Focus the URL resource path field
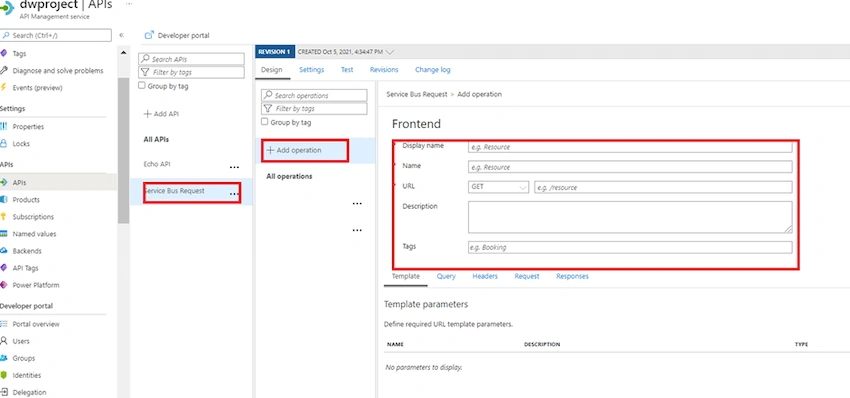Viewport: 850px width, 398px height. [x=663, y=187]
